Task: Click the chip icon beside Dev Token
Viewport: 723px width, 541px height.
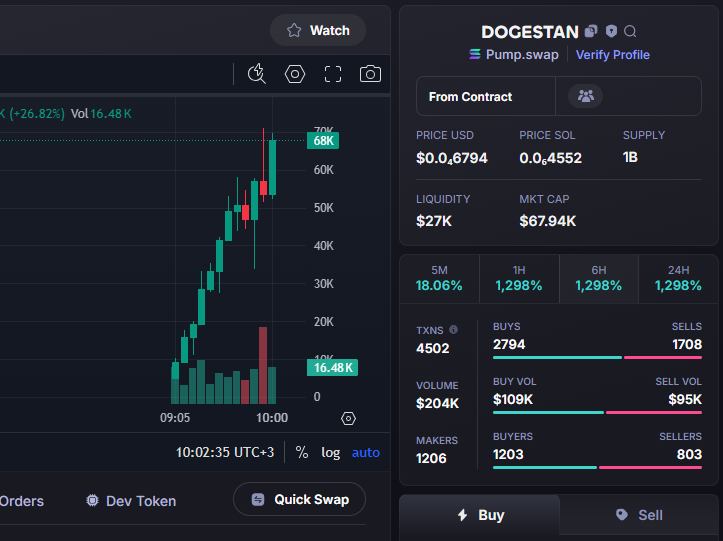Action: point(92,500)
